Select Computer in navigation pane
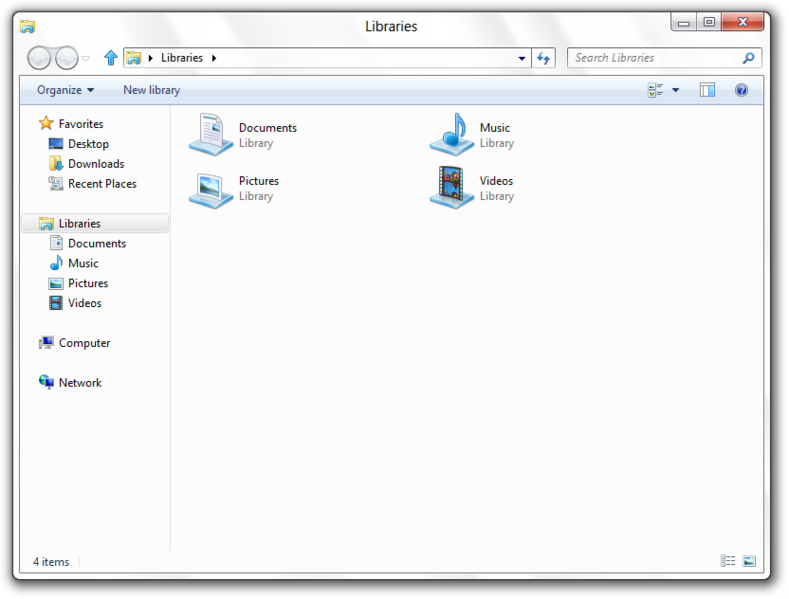Screen dimensions: 789x599 74,343
